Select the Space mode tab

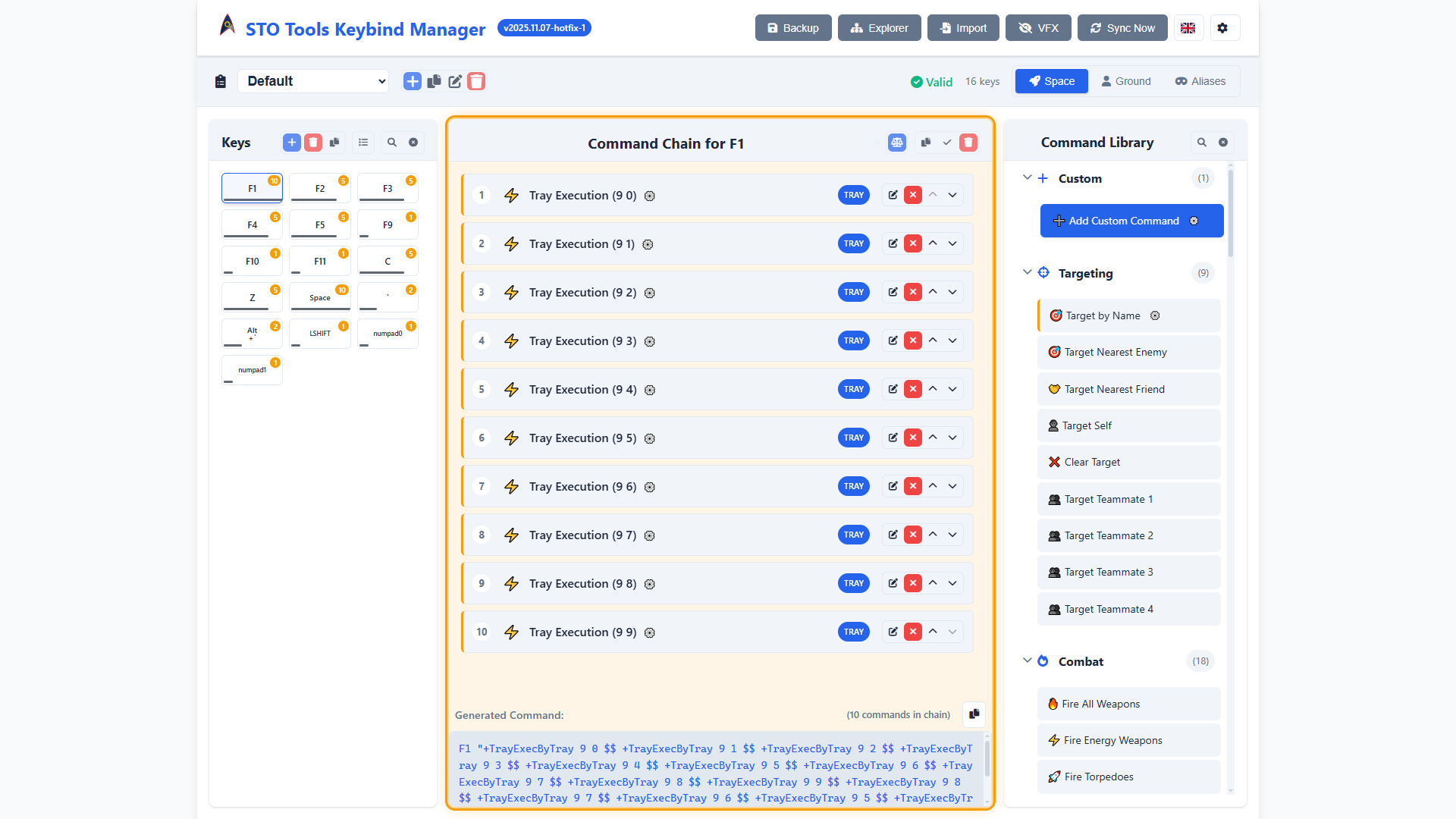1051,81
